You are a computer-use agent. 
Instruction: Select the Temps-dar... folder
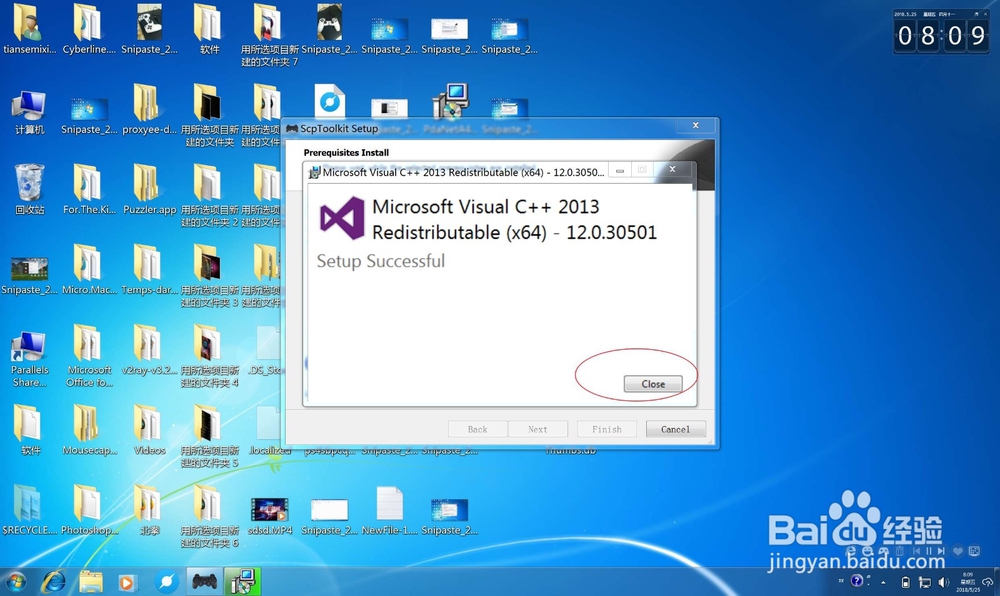(149, 270)
